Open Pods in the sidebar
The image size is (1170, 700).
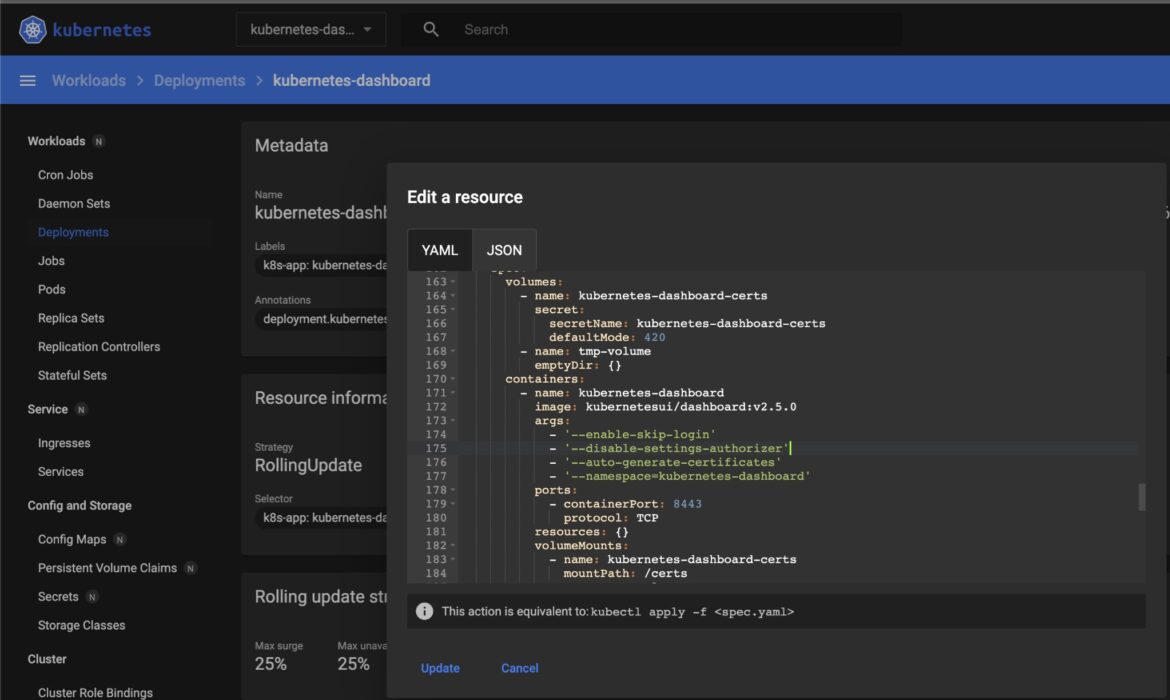click(x=51, y=290)
